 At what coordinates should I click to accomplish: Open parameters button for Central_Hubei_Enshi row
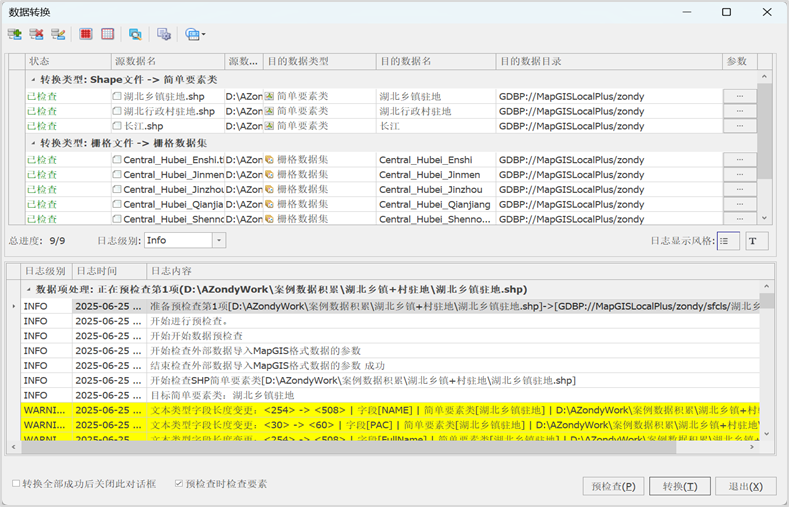pos(740,160)
